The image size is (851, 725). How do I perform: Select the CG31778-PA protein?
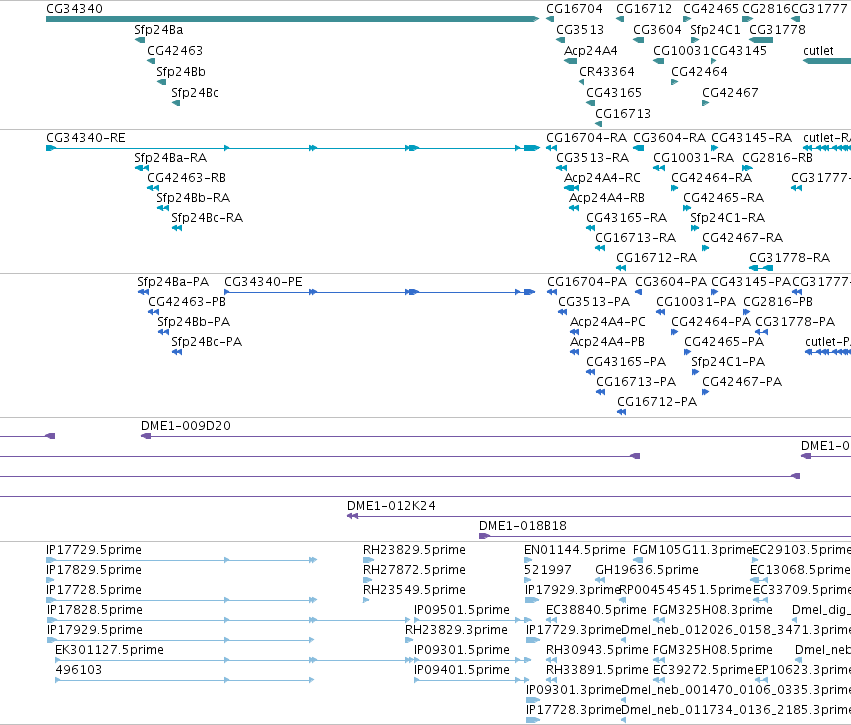click(761, 333)
